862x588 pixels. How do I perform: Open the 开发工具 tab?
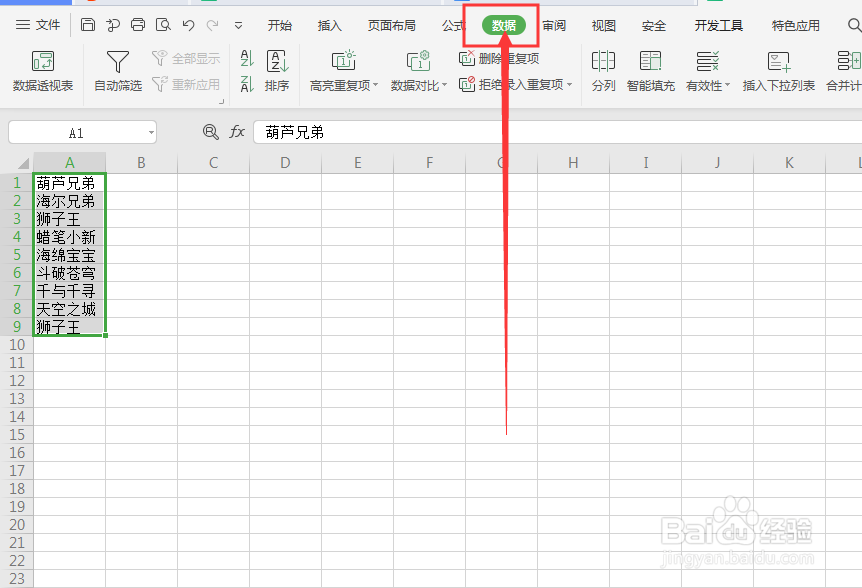718,25
